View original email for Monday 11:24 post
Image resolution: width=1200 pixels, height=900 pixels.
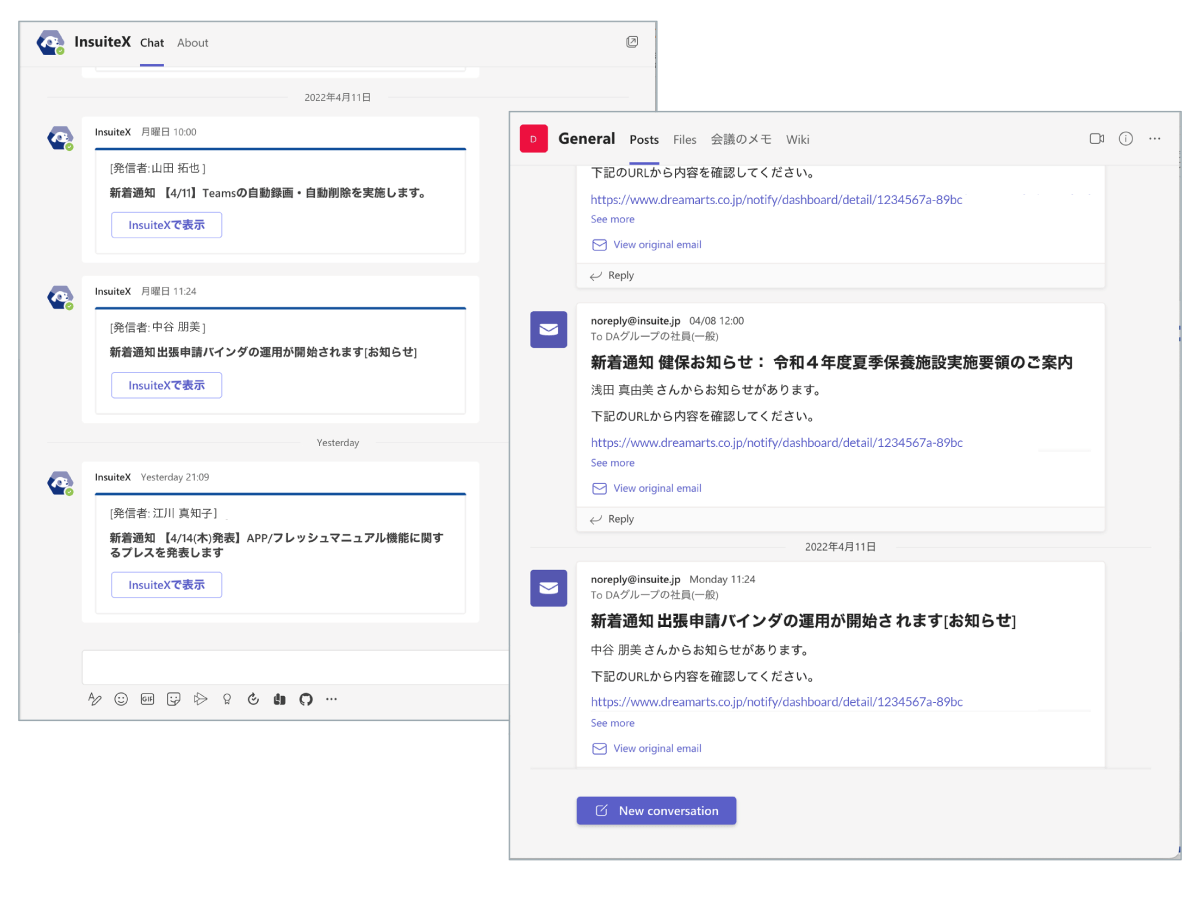pyautogui.click(x=647, y=749)
